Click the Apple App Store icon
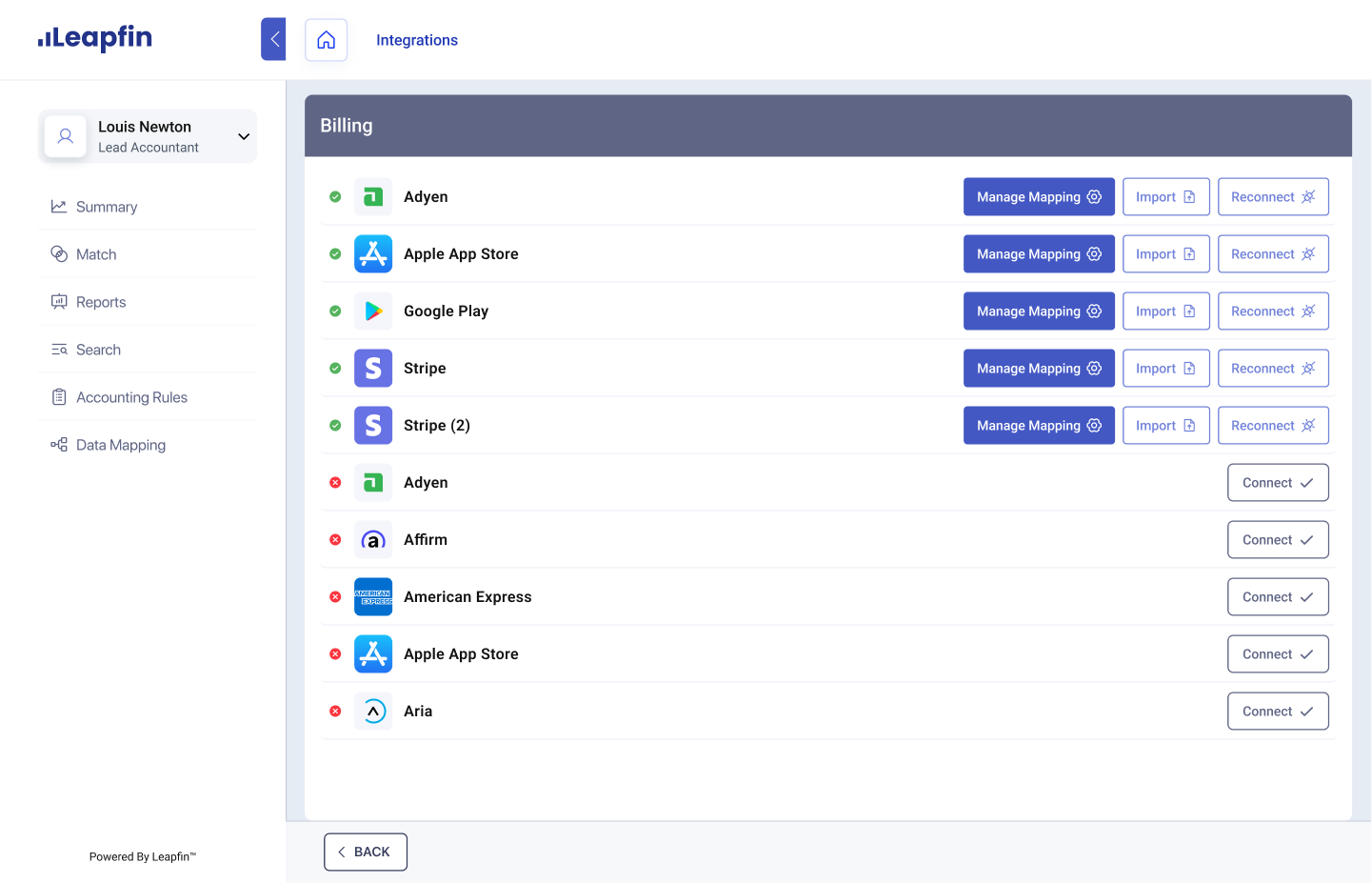 coord(373,253)
